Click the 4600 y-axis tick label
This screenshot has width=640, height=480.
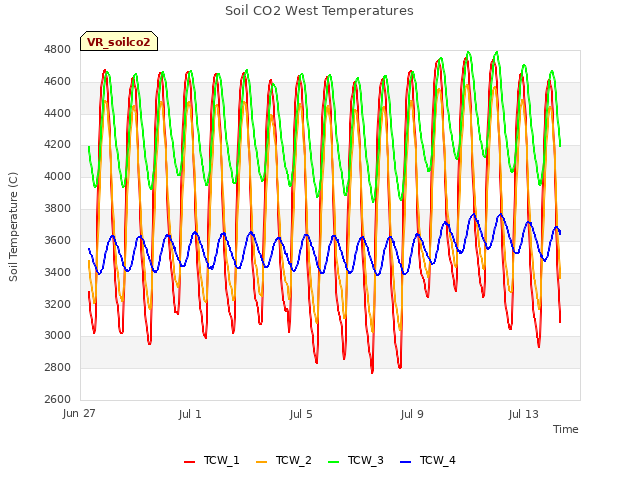coord(58,82)
